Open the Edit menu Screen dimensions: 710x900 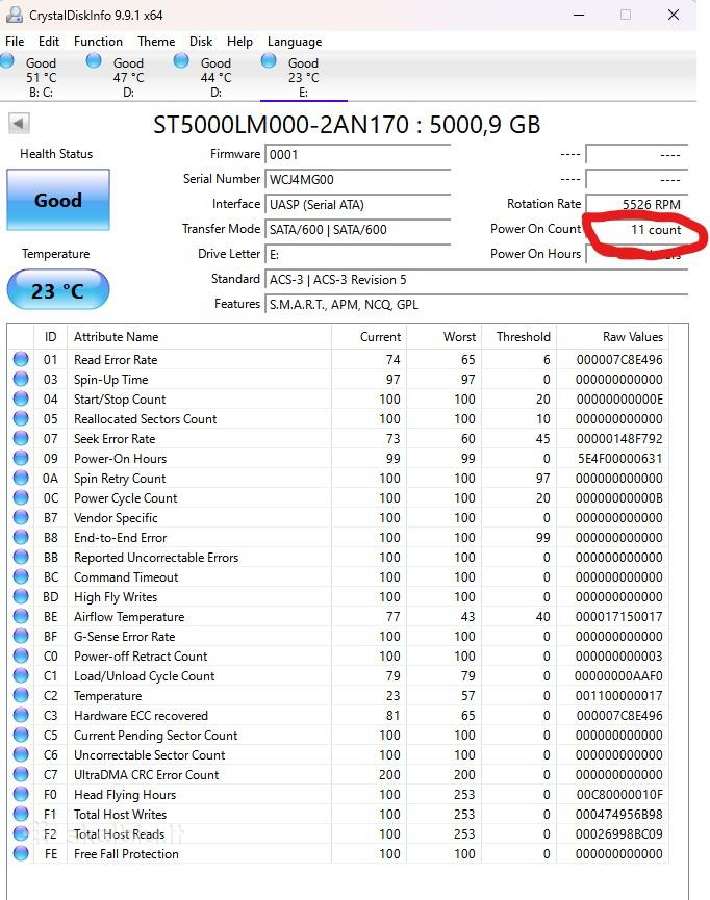[x=49, y=41]
